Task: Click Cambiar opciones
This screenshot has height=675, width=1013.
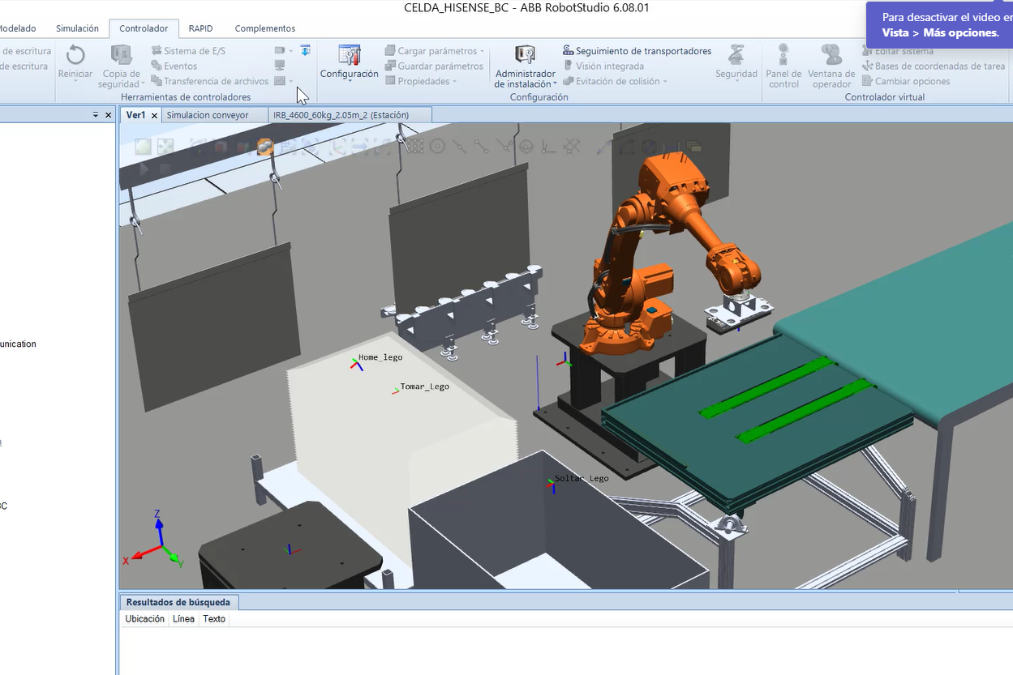Action: pyautogui.click(x=906, y=81)
